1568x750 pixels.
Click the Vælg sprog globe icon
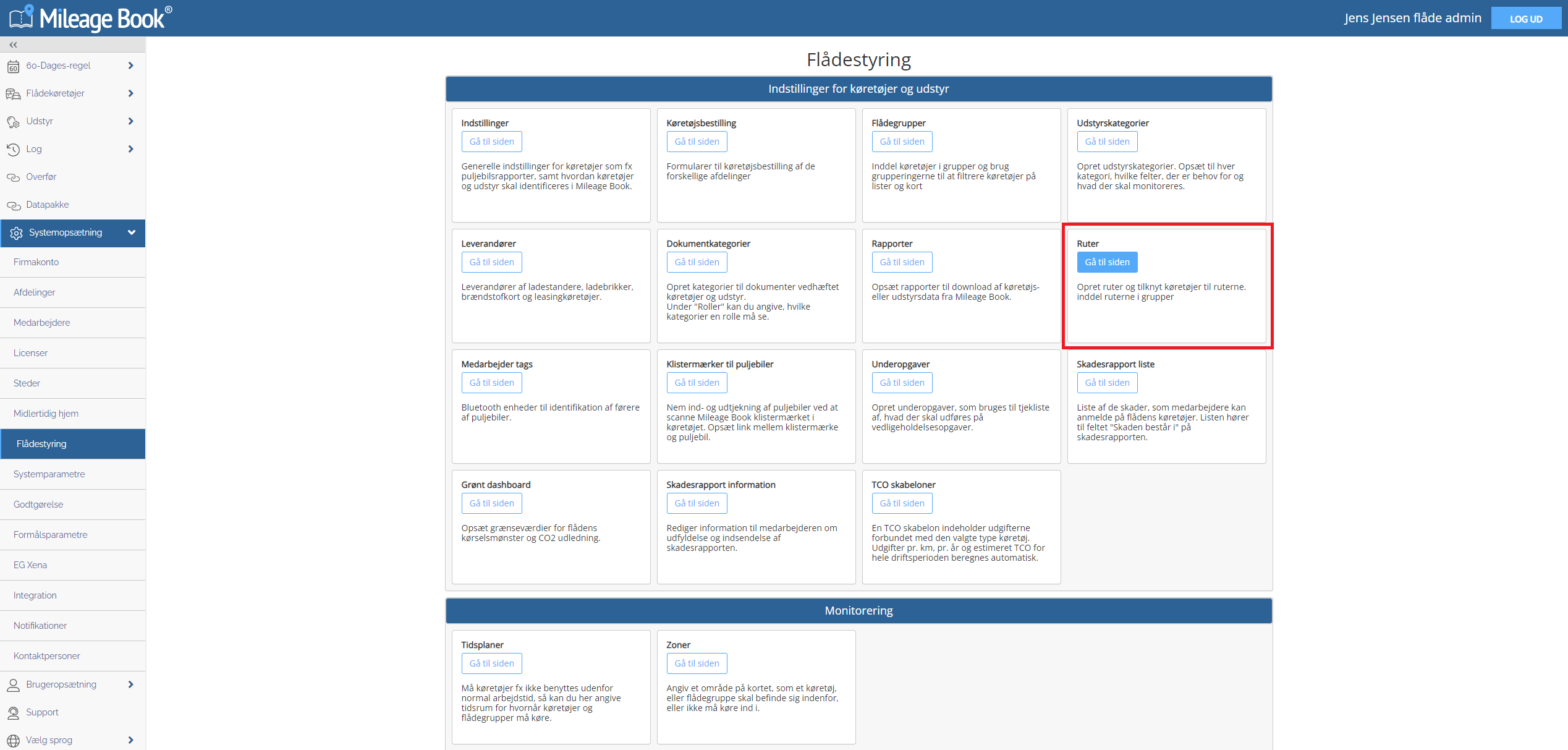[x=13, y=741]
